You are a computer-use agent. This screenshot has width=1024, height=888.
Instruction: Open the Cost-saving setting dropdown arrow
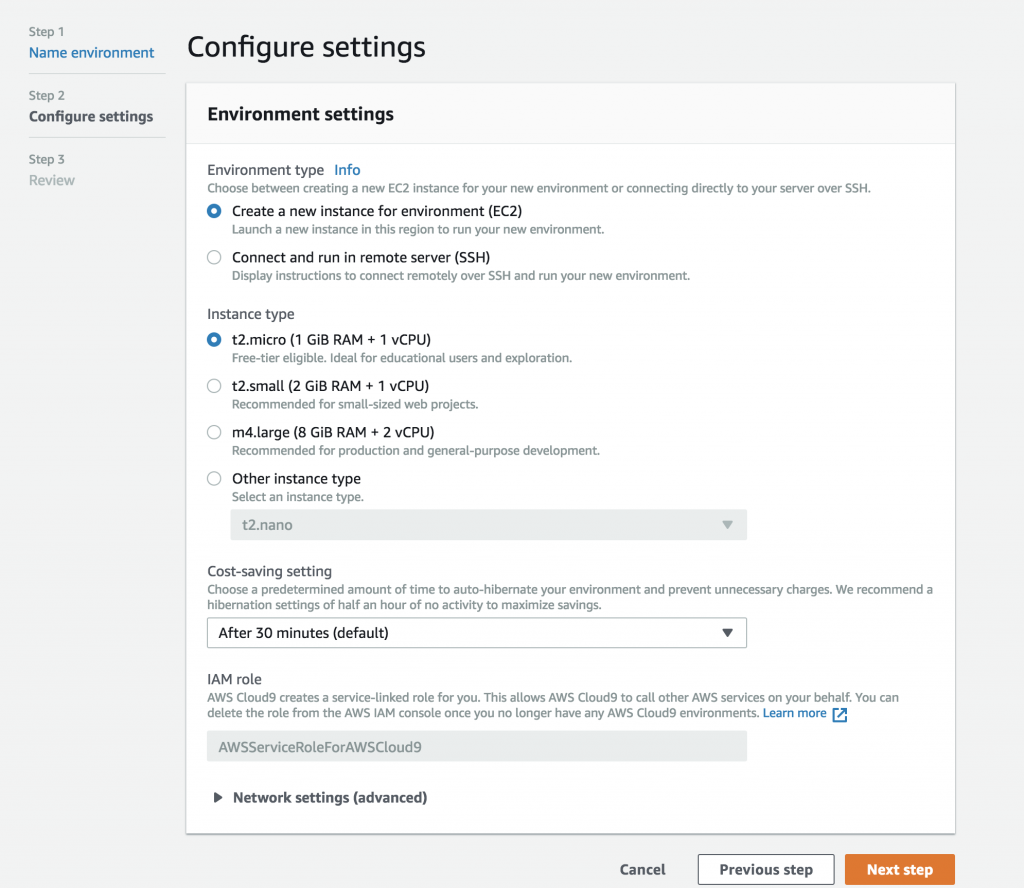tap(728, 633)
